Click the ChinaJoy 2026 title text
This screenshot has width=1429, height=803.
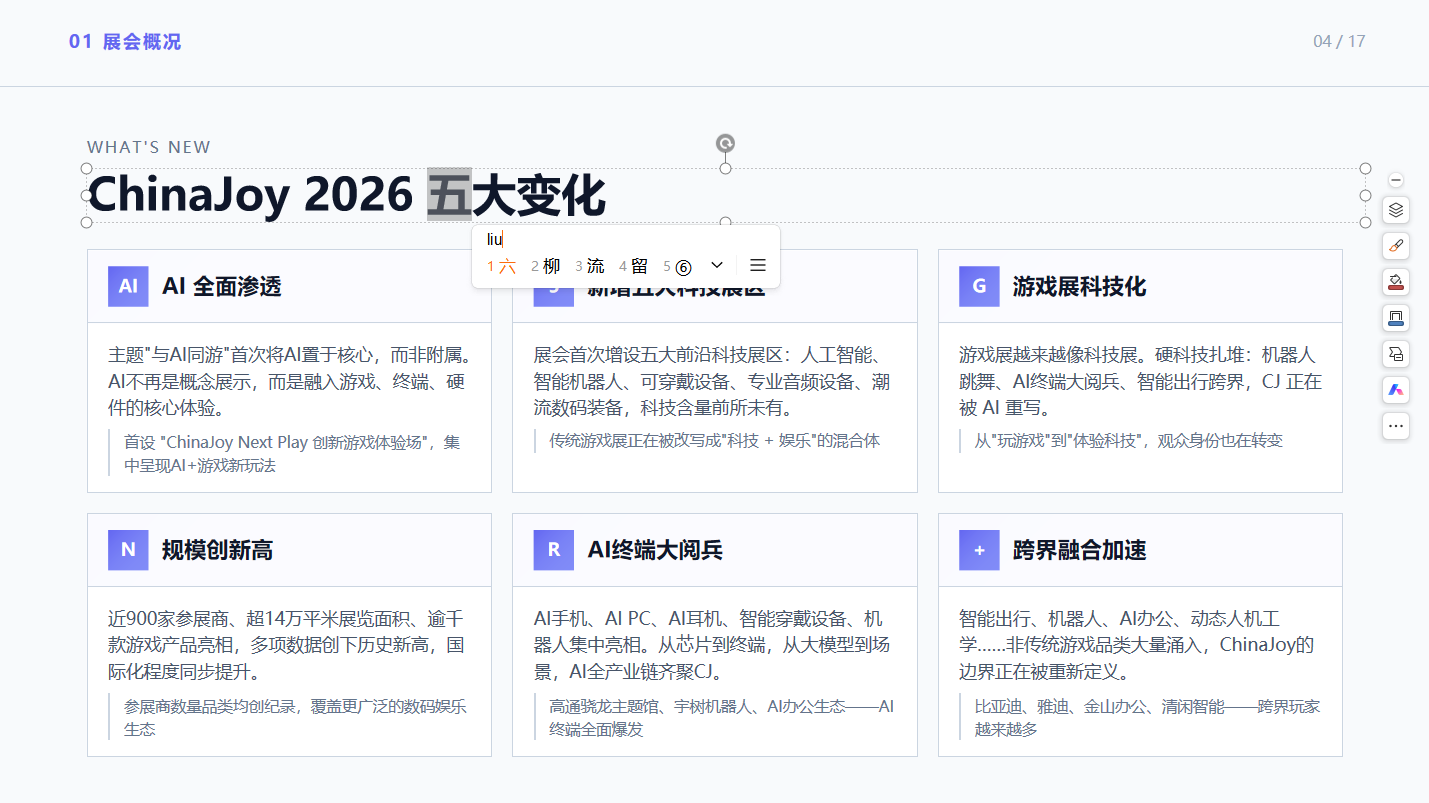point(251,195)
